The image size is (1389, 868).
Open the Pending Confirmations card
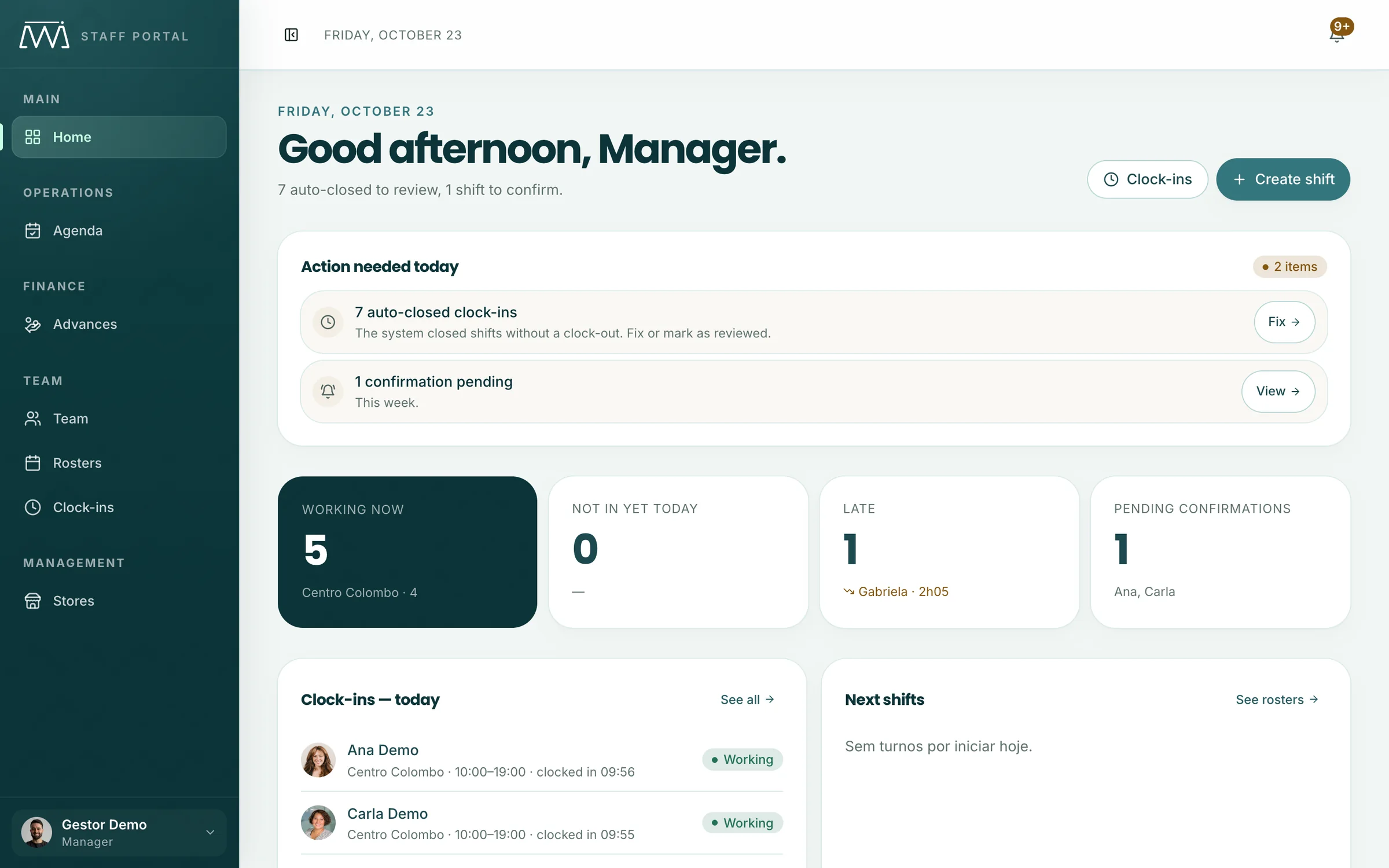click(x=1220, y=552)
